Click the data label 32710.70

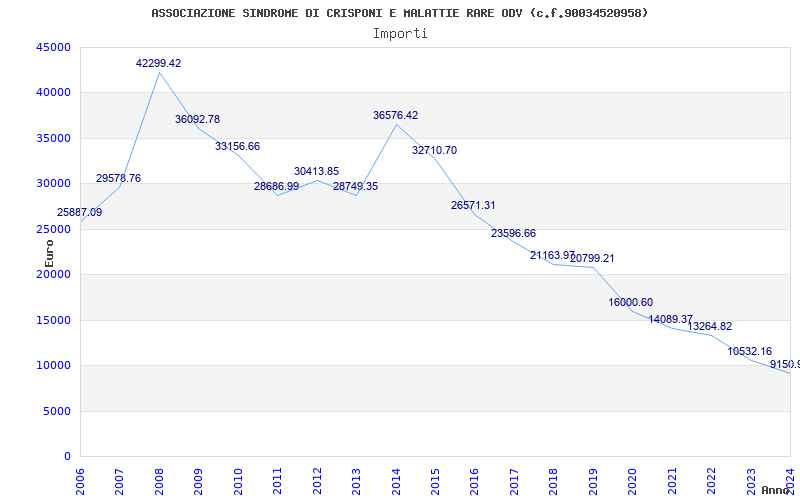[435, 150]
